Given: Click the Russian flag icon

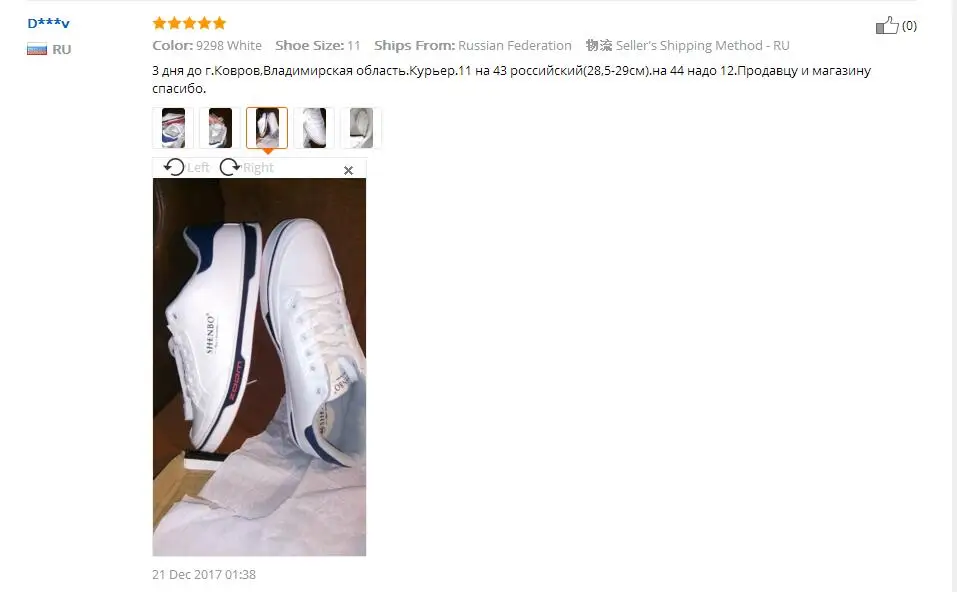Looking at the screenshot, I should click(x=37, y=49).
